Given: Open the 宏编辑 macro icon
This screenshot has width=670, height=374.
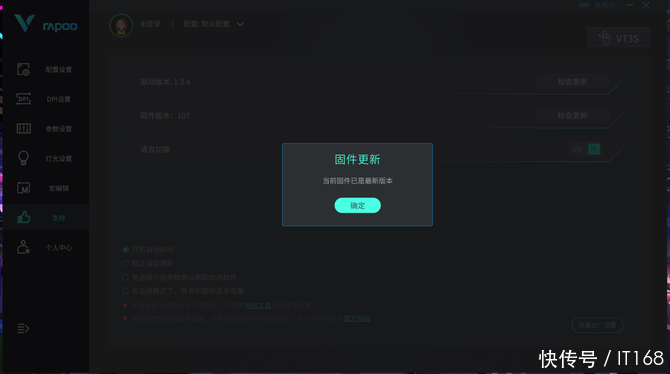Looking at the screenshot, I should [x=24, y=188].
